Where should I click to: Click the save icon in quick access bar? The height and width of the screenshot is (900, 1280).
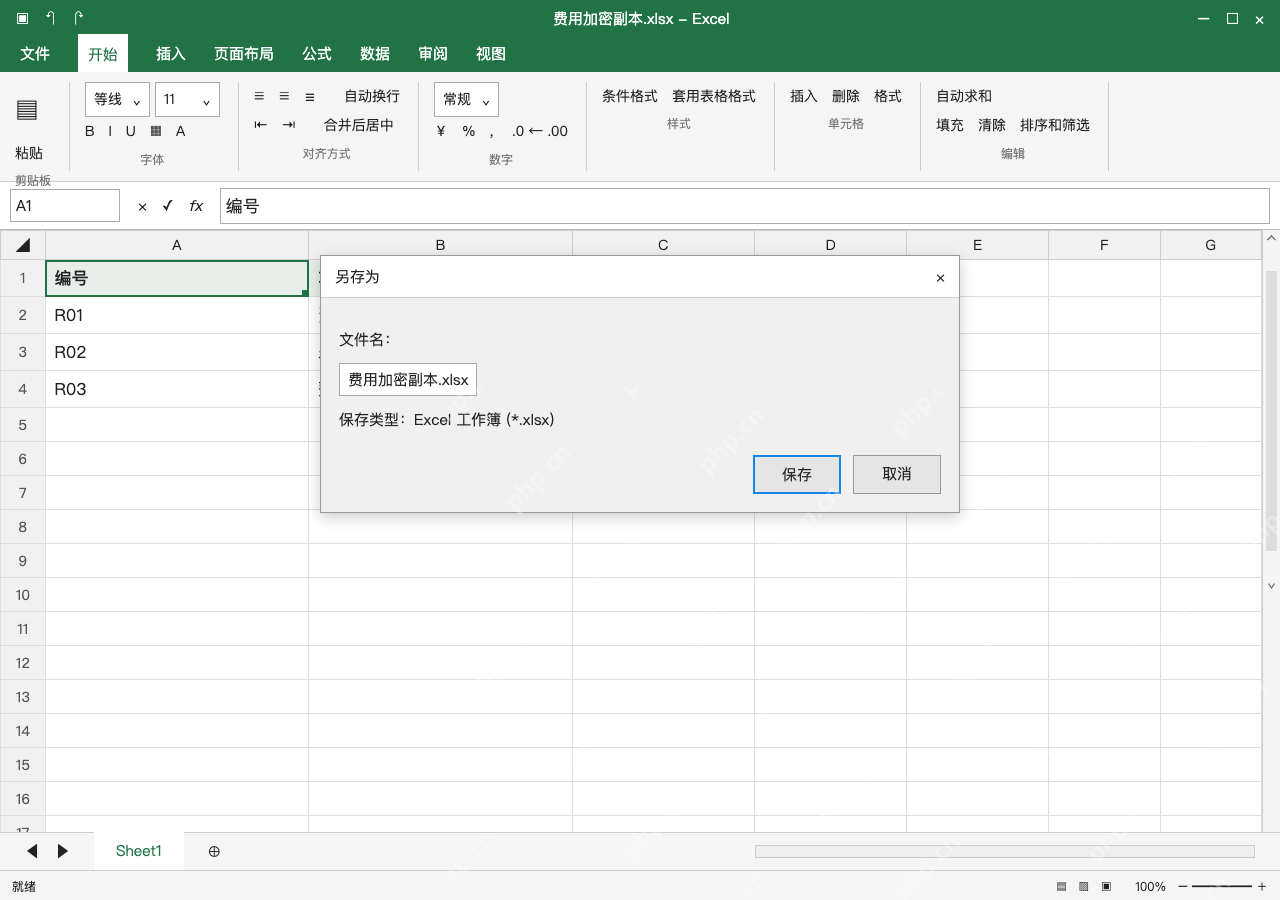[22, 18]
